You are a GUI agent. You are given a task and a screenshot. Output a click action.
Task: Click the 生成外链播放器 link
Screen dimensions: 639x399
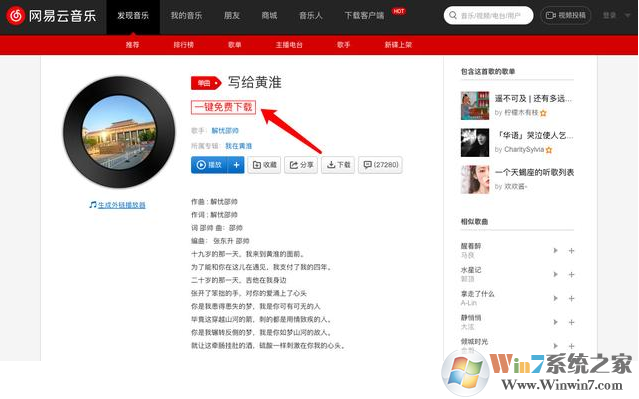(x=121, y=205)
